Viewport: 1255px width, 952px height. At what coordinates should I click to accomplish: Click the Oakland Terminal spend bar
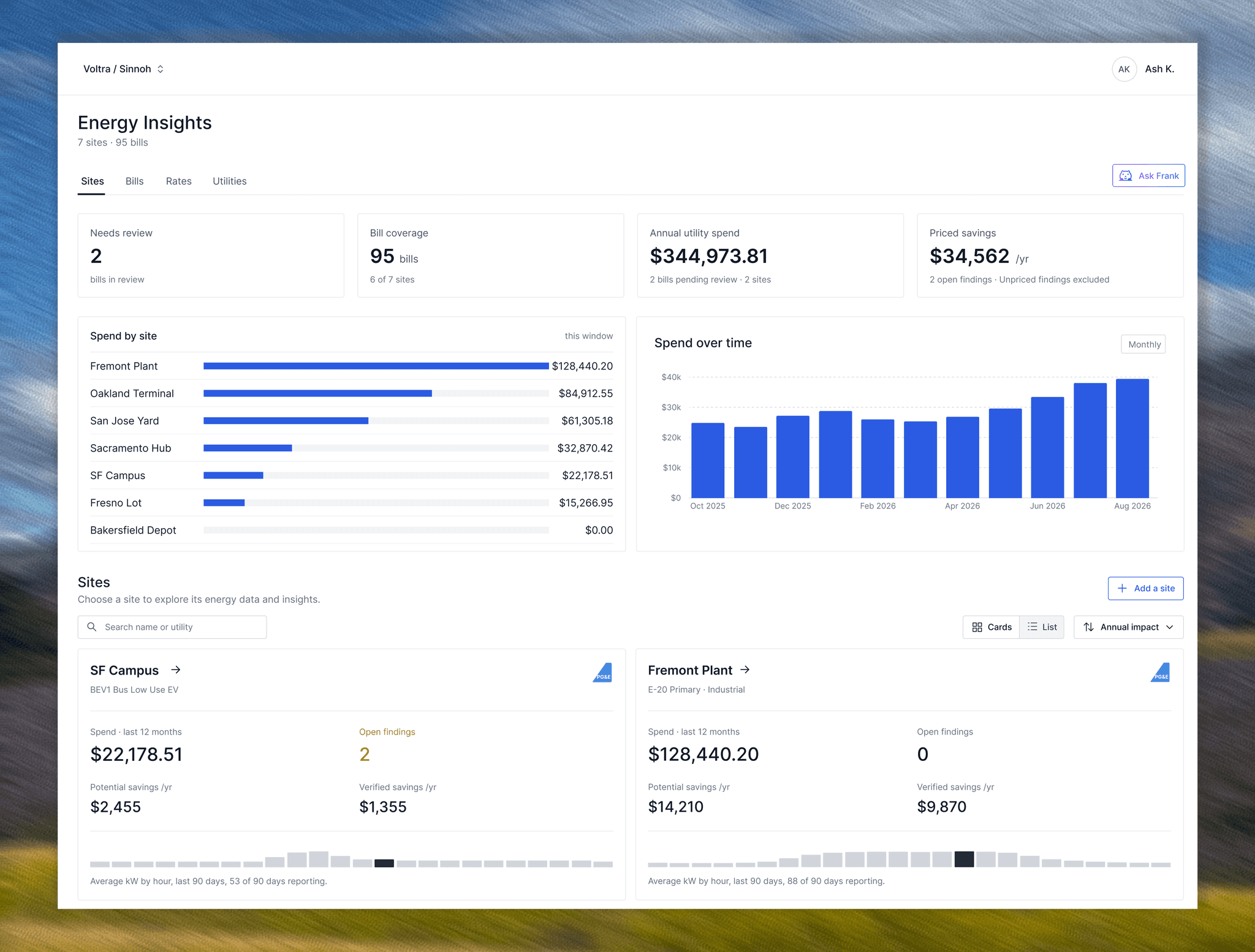click(x=317, y=393)
